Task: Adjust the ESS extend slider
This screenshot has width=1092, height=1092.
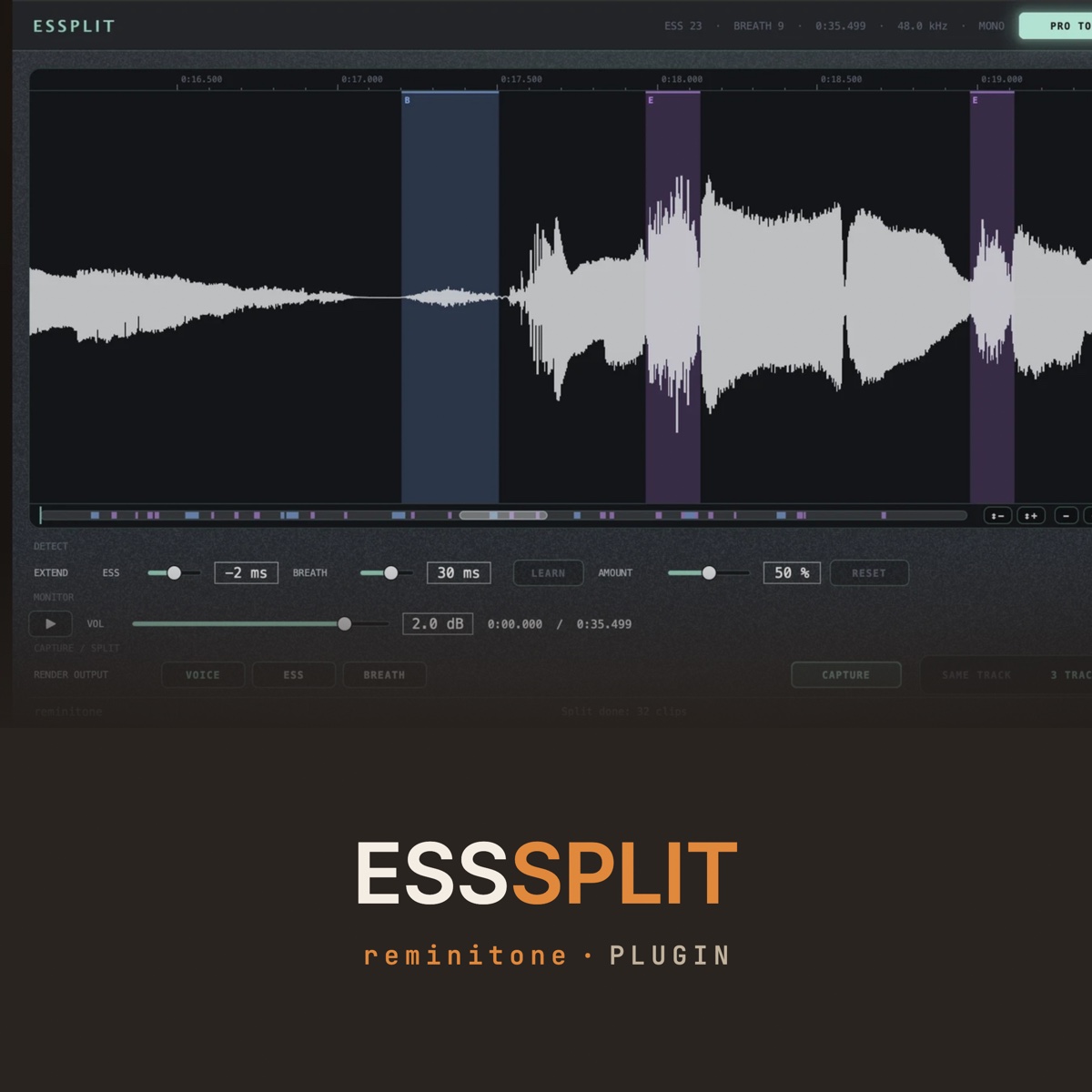Action: click(174, 573)
